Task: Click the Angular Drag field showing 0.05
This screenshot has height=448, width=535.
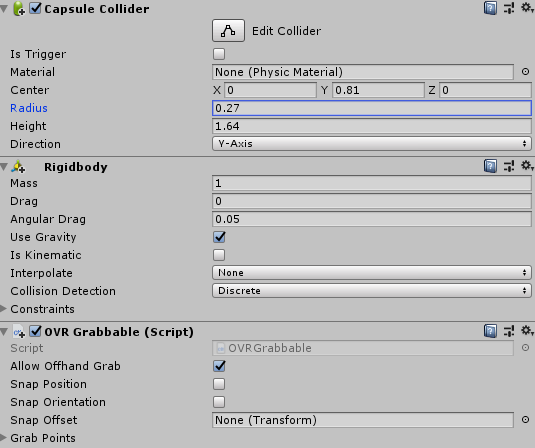Action: (372, 219)
